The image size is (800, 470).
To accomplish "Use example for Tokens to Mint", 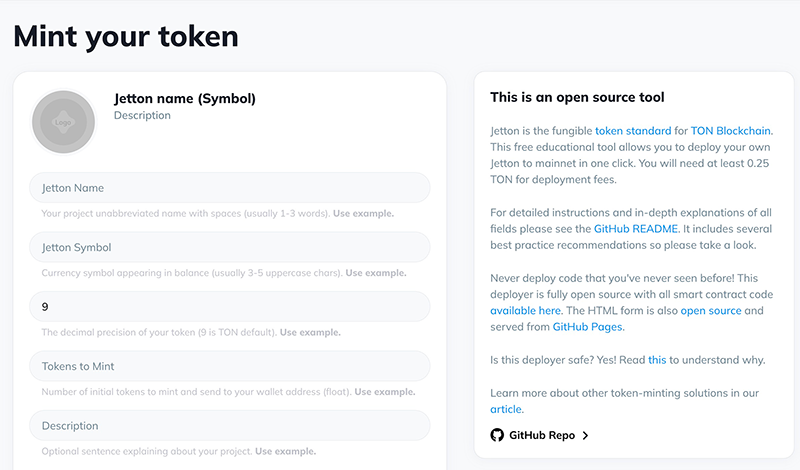I will click(385, 392).
